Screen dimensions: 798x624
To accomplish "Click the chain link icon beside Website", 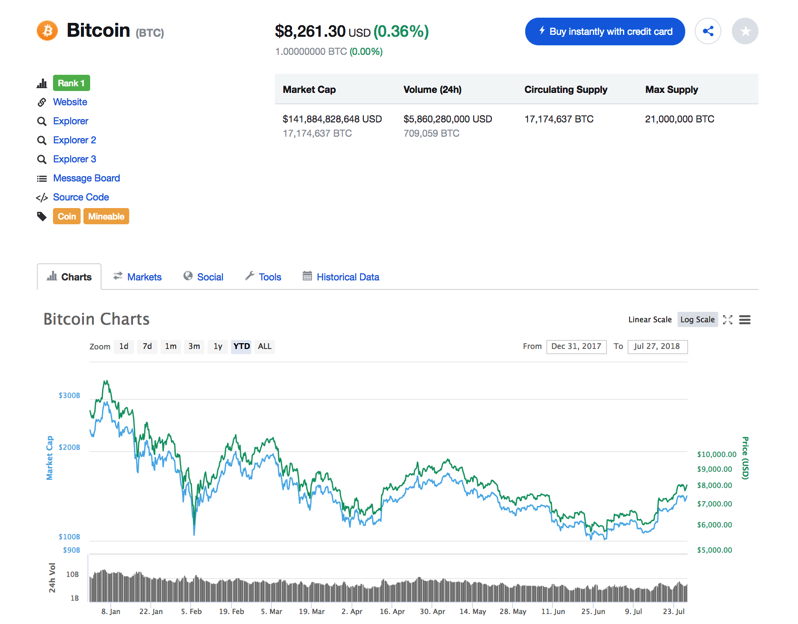I will (x=42, y=102).
